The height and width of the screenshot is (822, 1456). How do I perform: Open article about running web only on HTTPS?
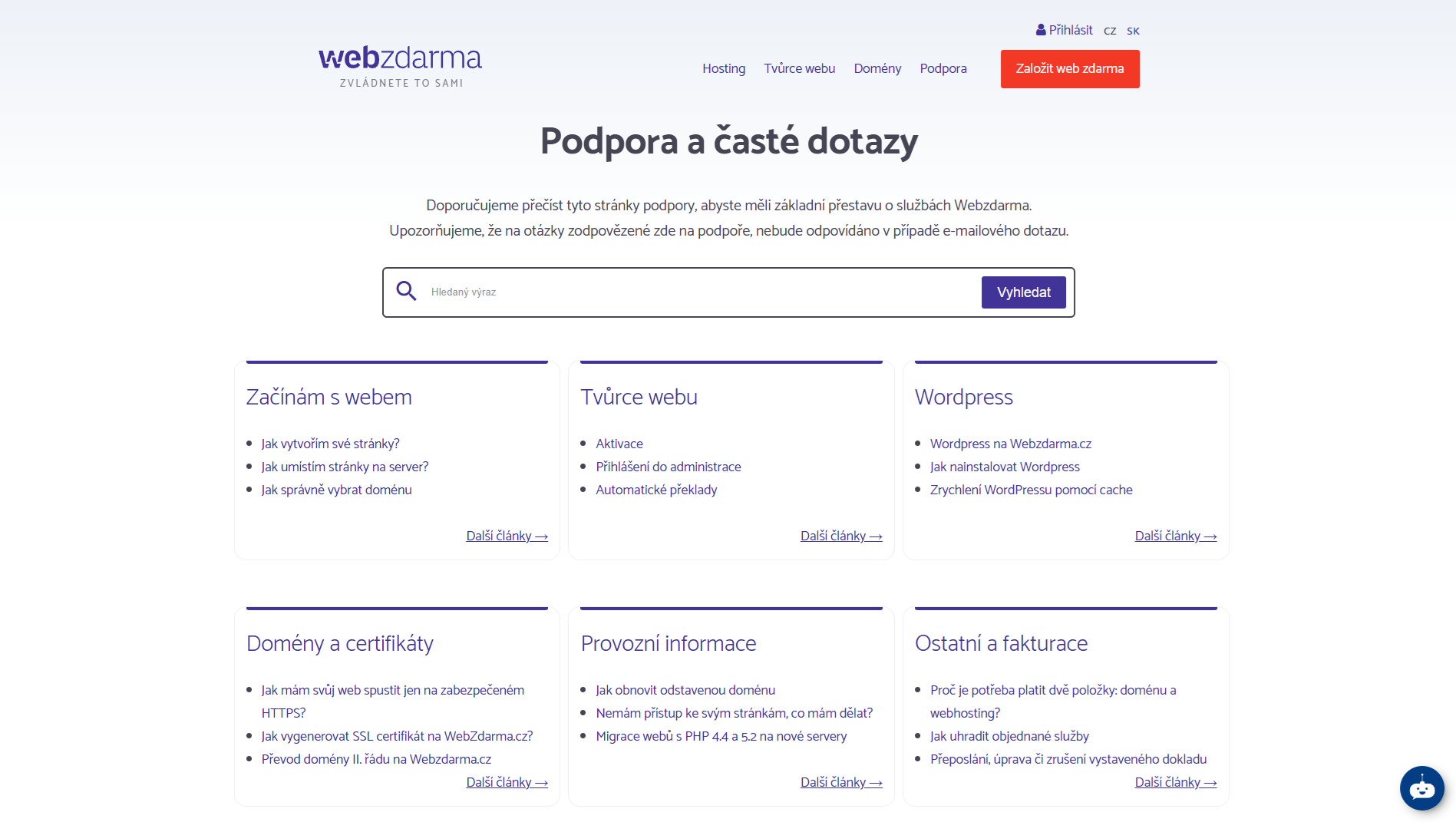[393, 702]
